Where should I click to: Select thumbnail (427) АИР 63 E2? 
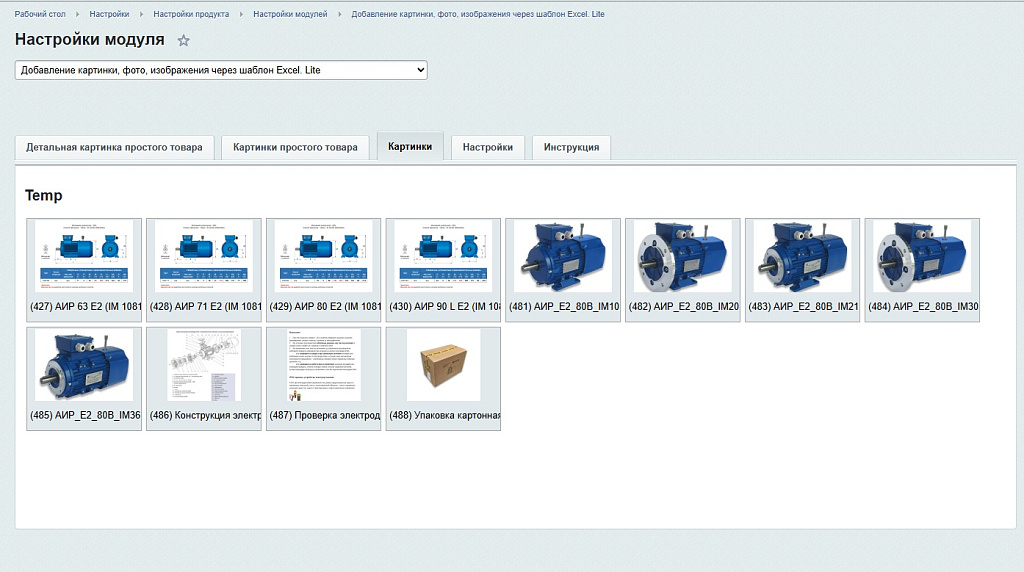[84, 257]
